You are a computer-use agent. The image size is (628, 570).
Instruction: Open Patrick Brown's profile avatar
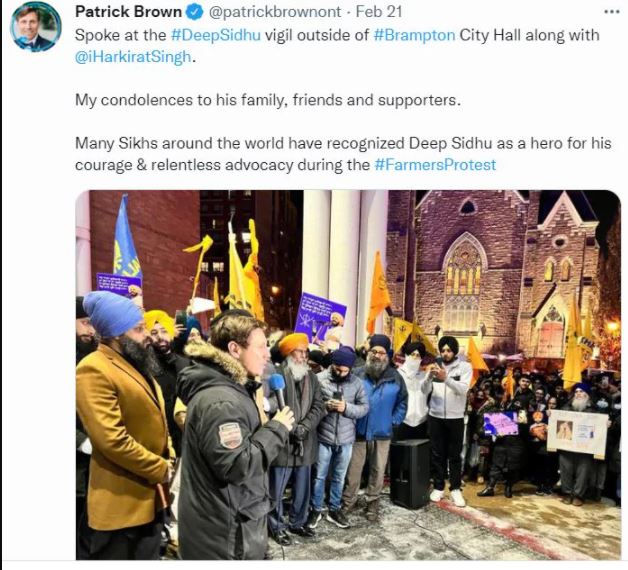pyautogui.click(x=35, y=28)
